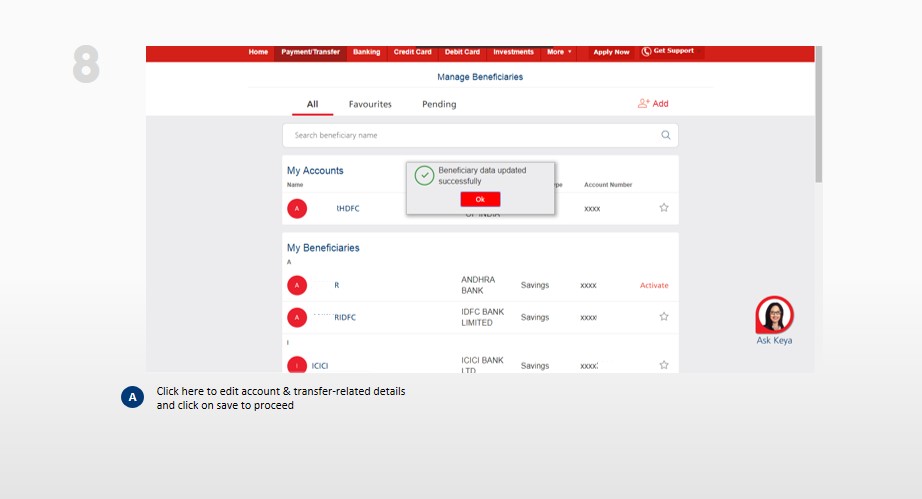Go to the Home menu

click(x=258, y=52)
